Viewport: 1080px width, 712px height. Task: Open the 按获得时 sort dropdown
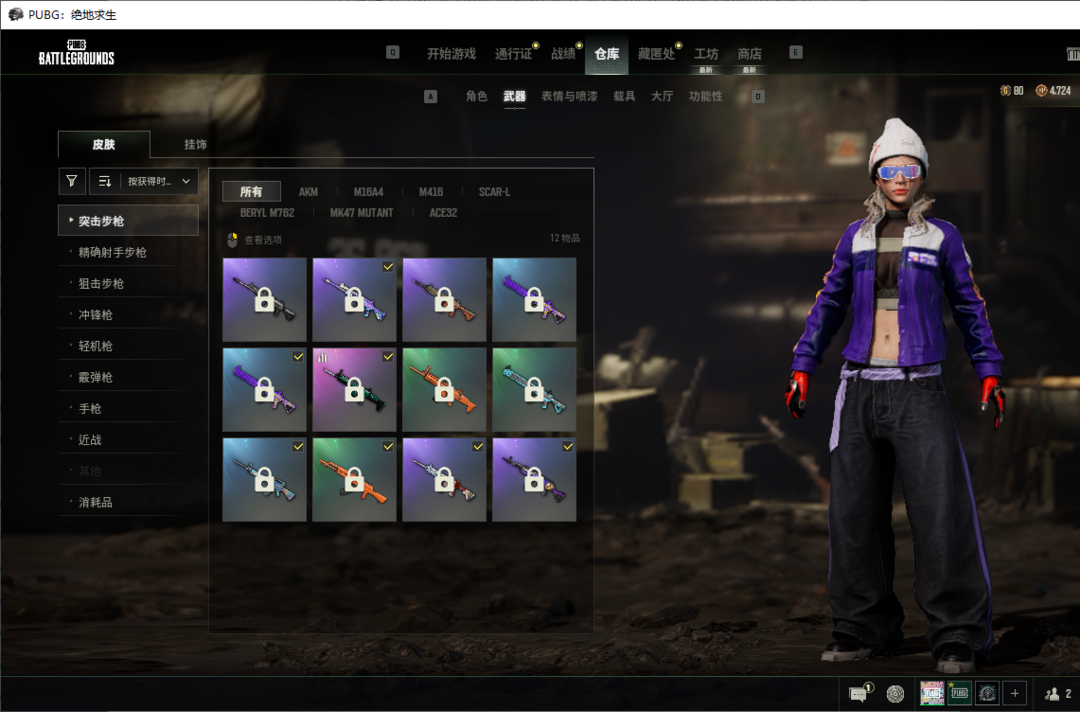click(159, 181)
